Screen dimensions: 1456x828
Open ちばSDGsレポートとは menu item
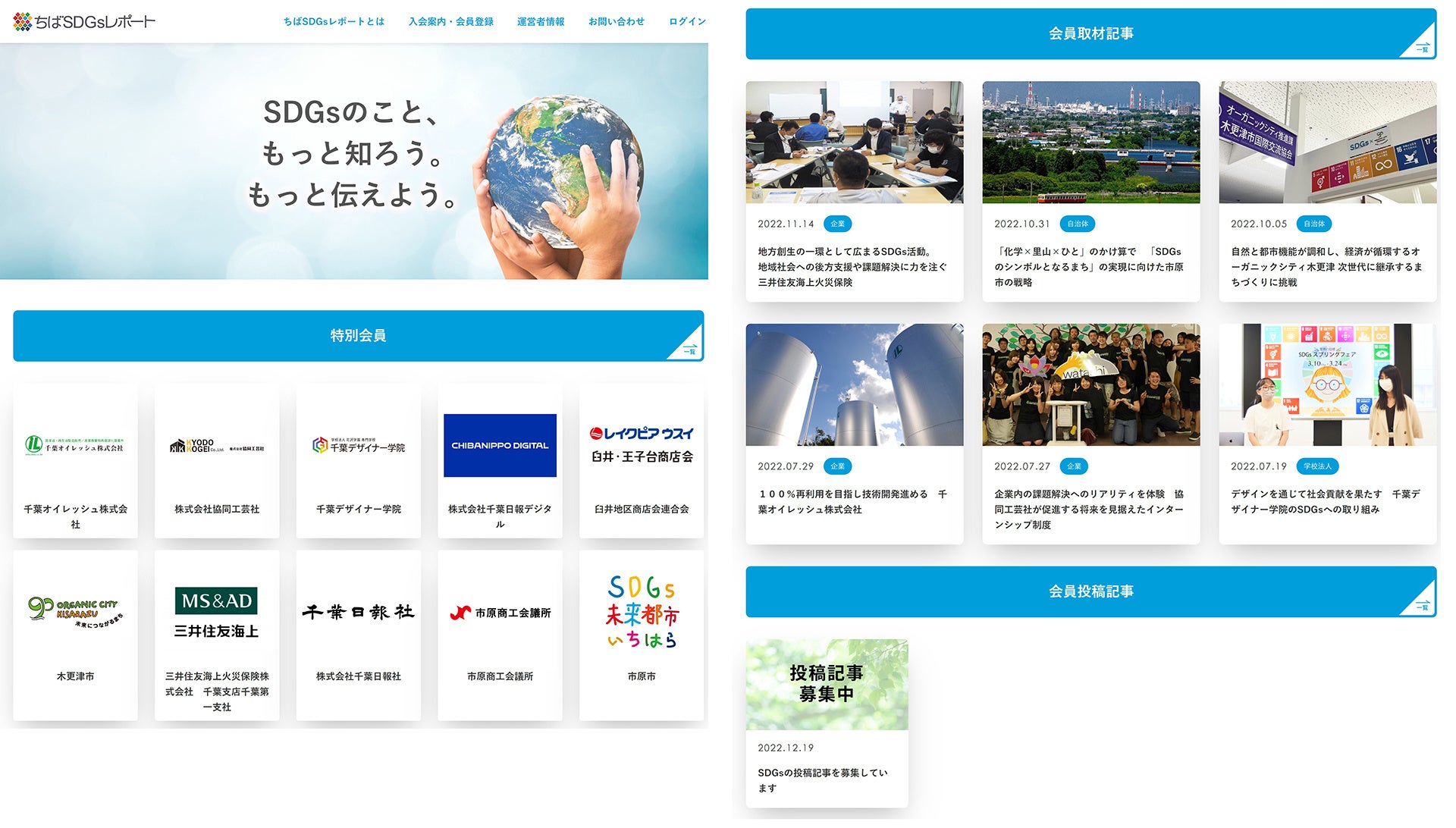[x=334, y=21]
